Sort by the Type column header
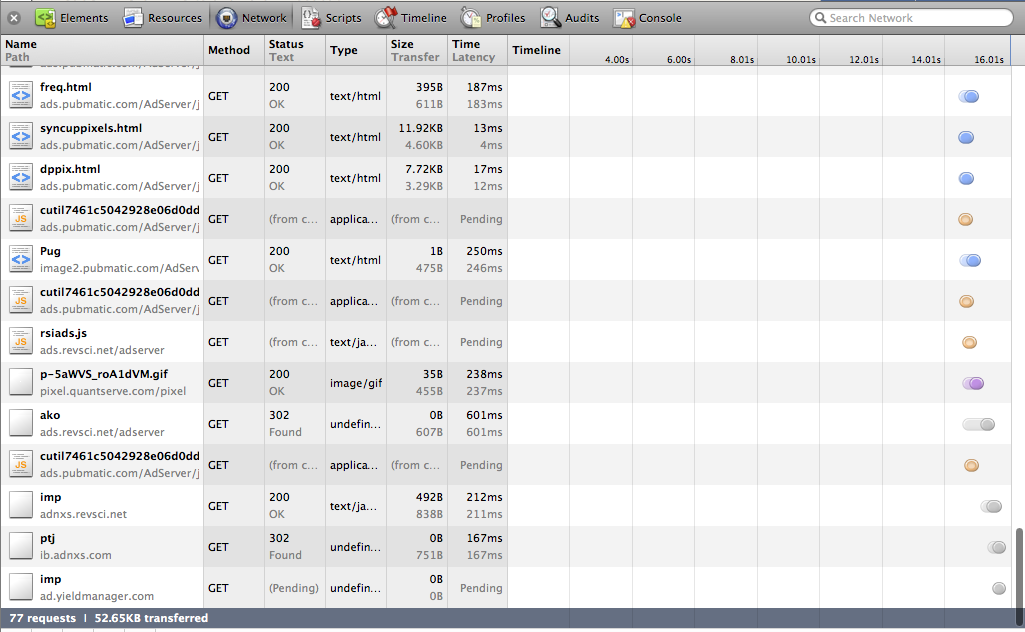This screenshot has width=1025, height=632. (356, 50)
